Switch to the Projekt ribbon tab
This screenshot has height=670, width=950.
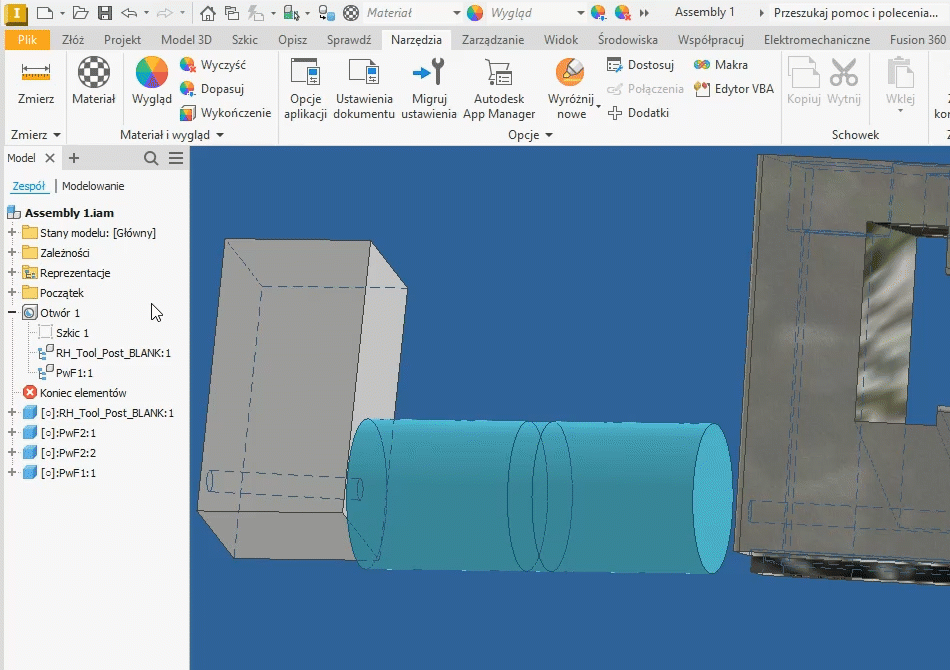coord(122,40)
